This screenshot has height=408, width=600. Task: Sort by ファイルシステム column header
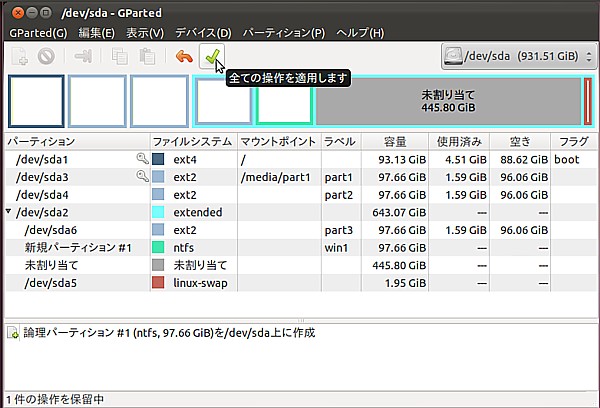(194, 142)
